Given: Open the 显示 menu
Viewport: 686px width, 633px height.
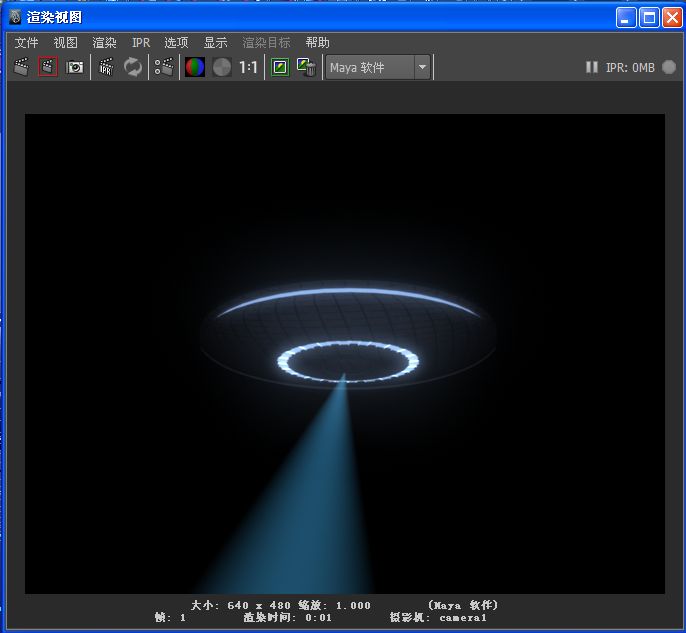Looking at the screenshot, I should [x=215, y=43].
